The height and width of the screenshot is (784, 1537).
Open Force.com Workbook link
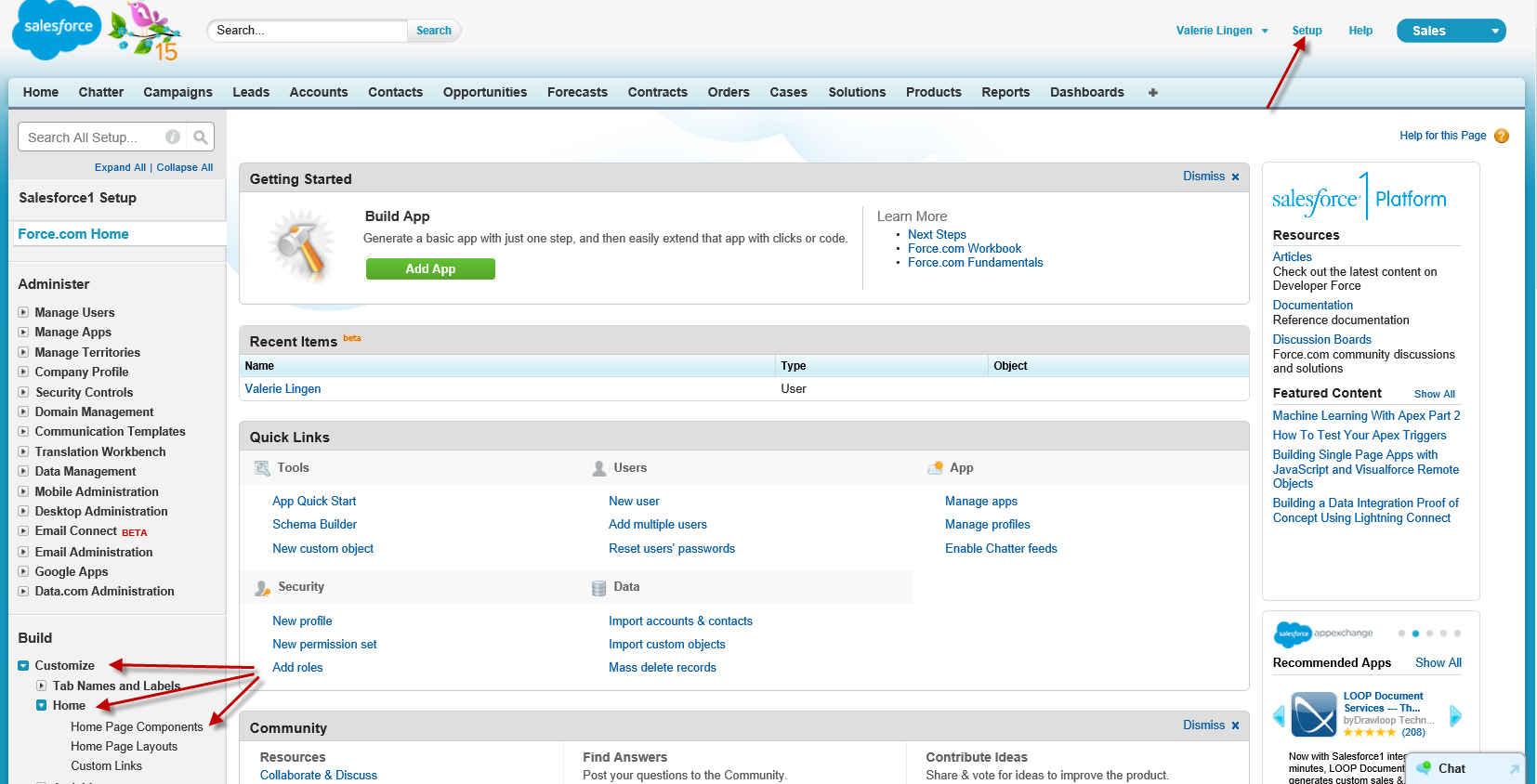point(965,248)
